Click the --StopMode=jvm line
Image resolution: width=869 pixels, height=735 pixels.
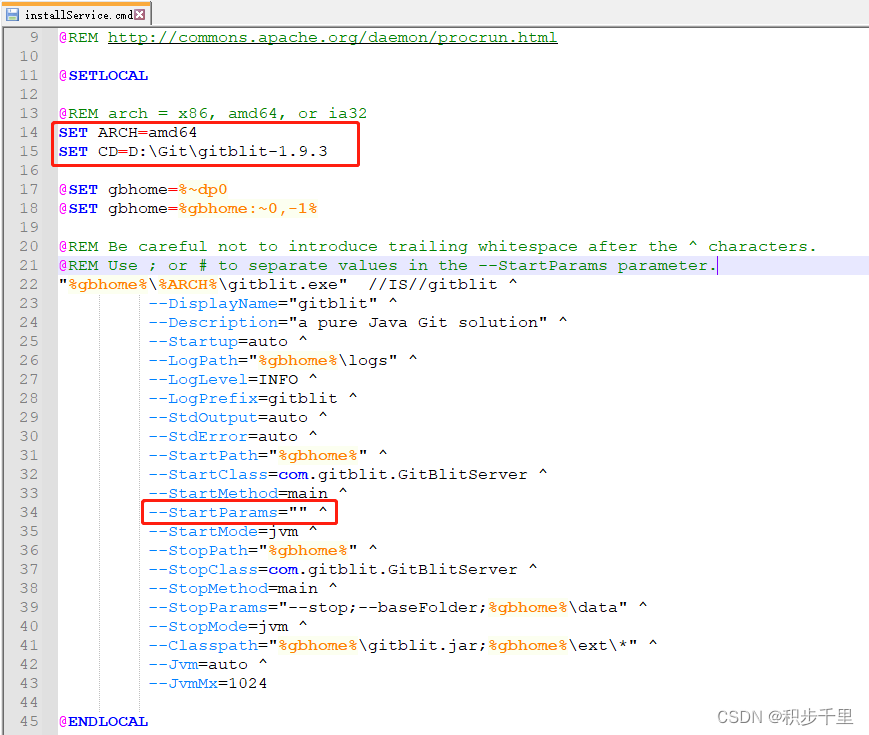(x=228, y=626)
